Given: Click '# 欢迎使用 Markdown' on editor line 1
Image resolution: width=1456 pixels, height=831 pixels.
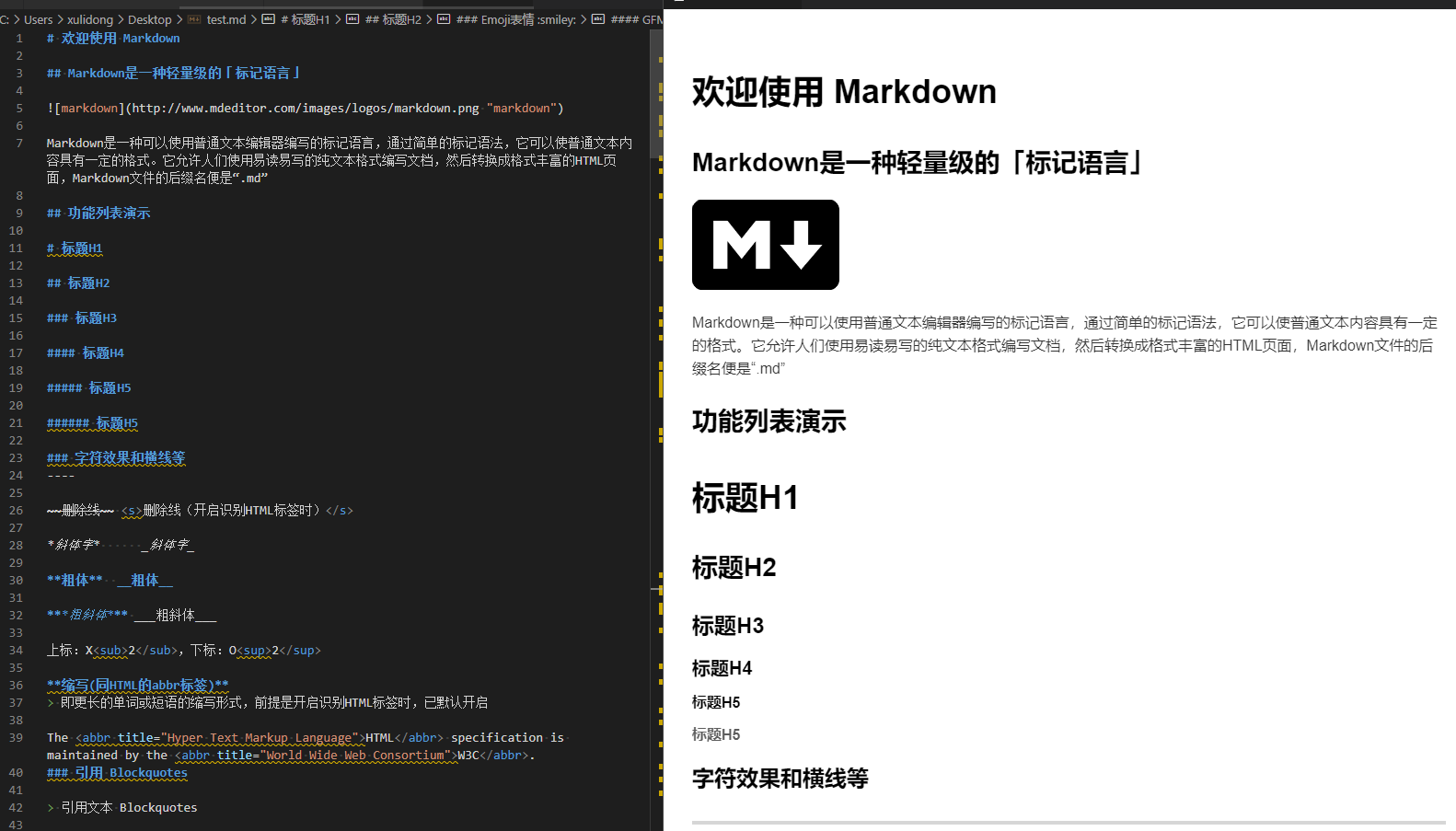Looking at the screenshot, I should pos(113,38).
